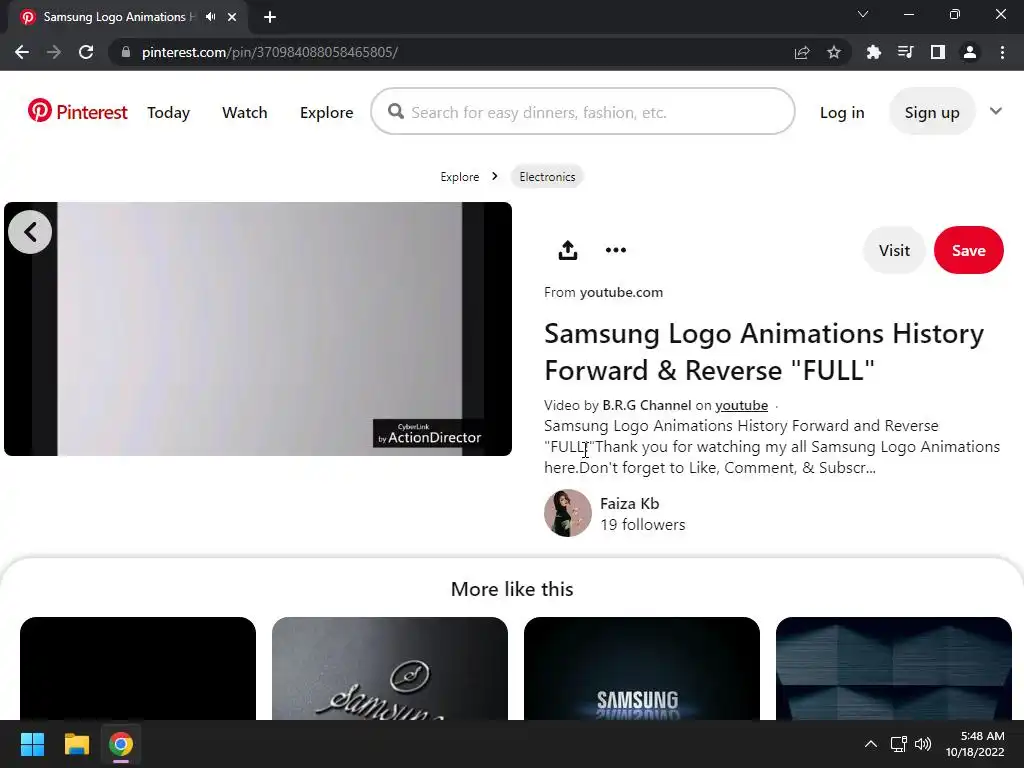1024x768 pixels.
Task: Open the script Samsung logo pin
Action: (x=390, y=668)
